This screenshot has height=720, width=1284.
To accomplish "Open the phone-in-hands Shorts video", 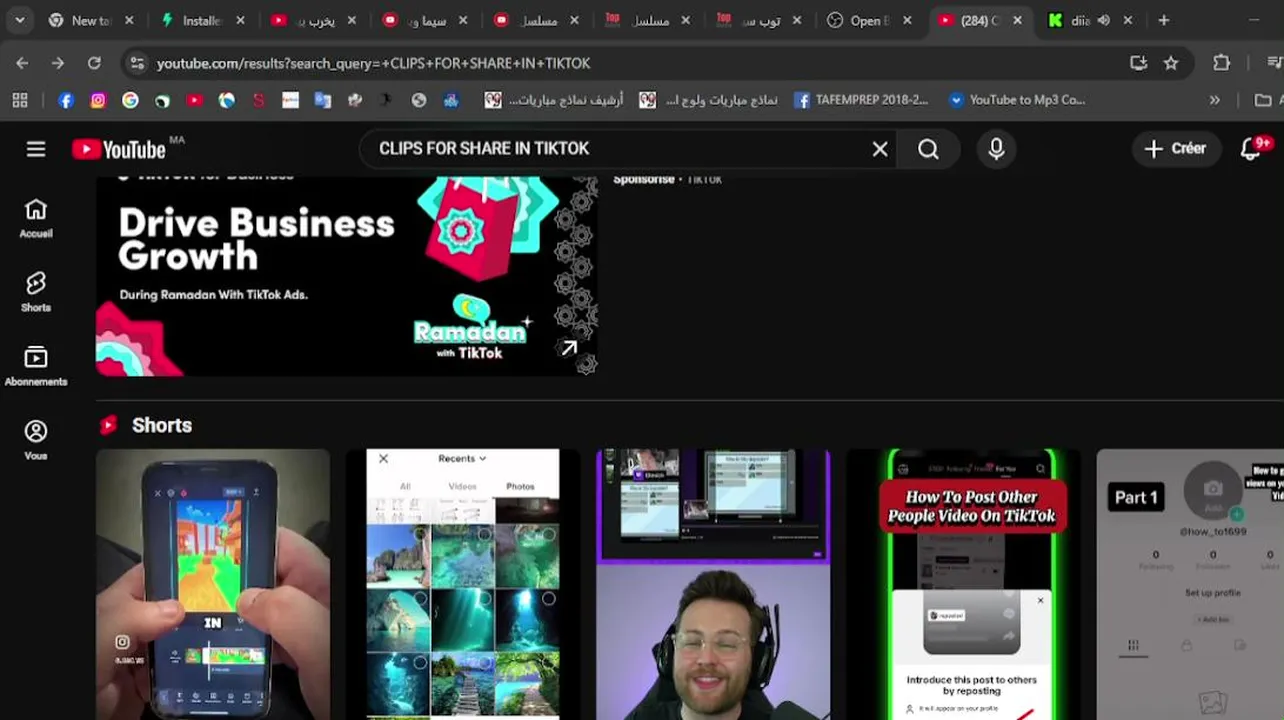I will [213, 584].
